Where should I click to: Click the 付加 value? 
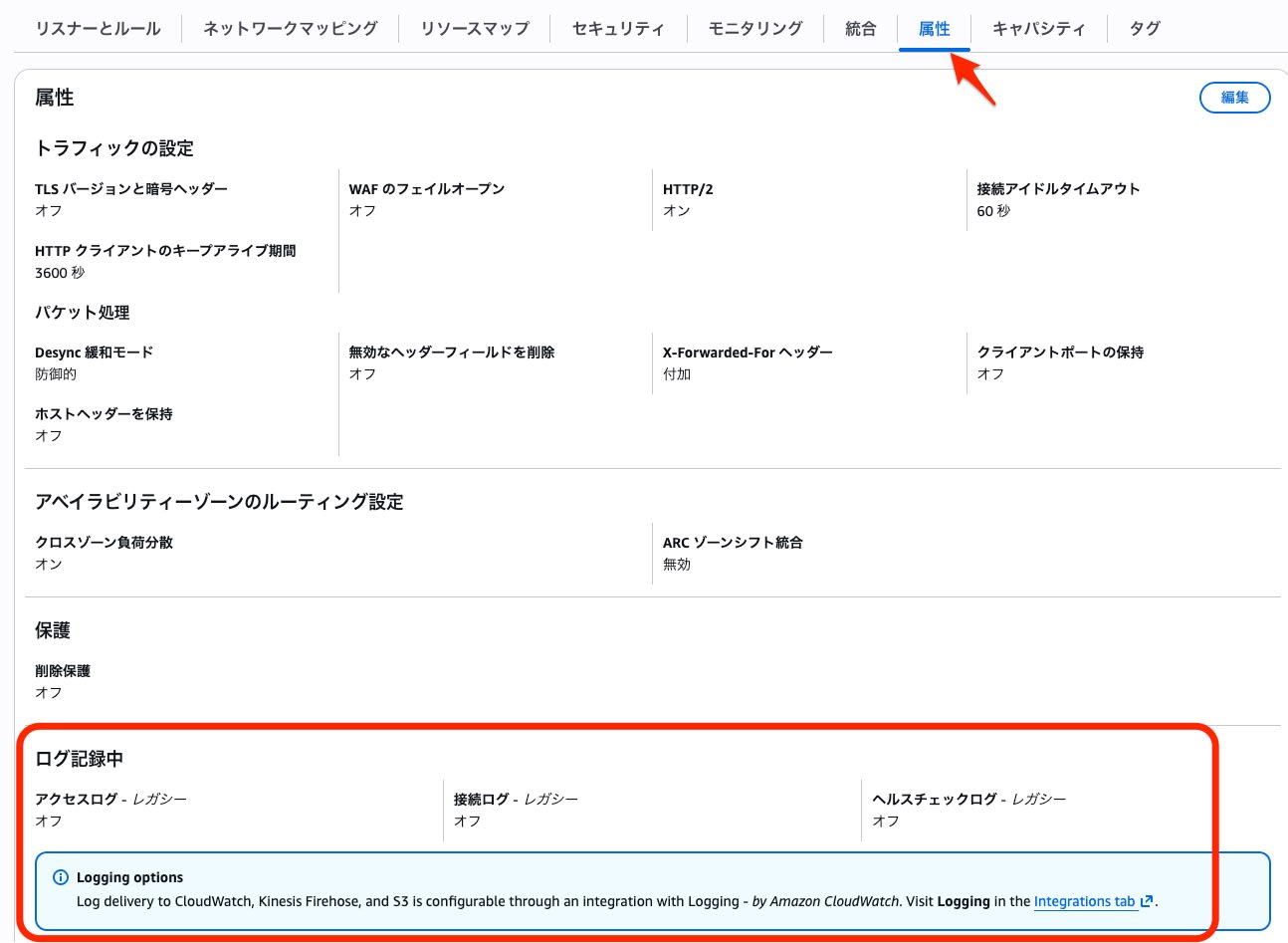677,374
